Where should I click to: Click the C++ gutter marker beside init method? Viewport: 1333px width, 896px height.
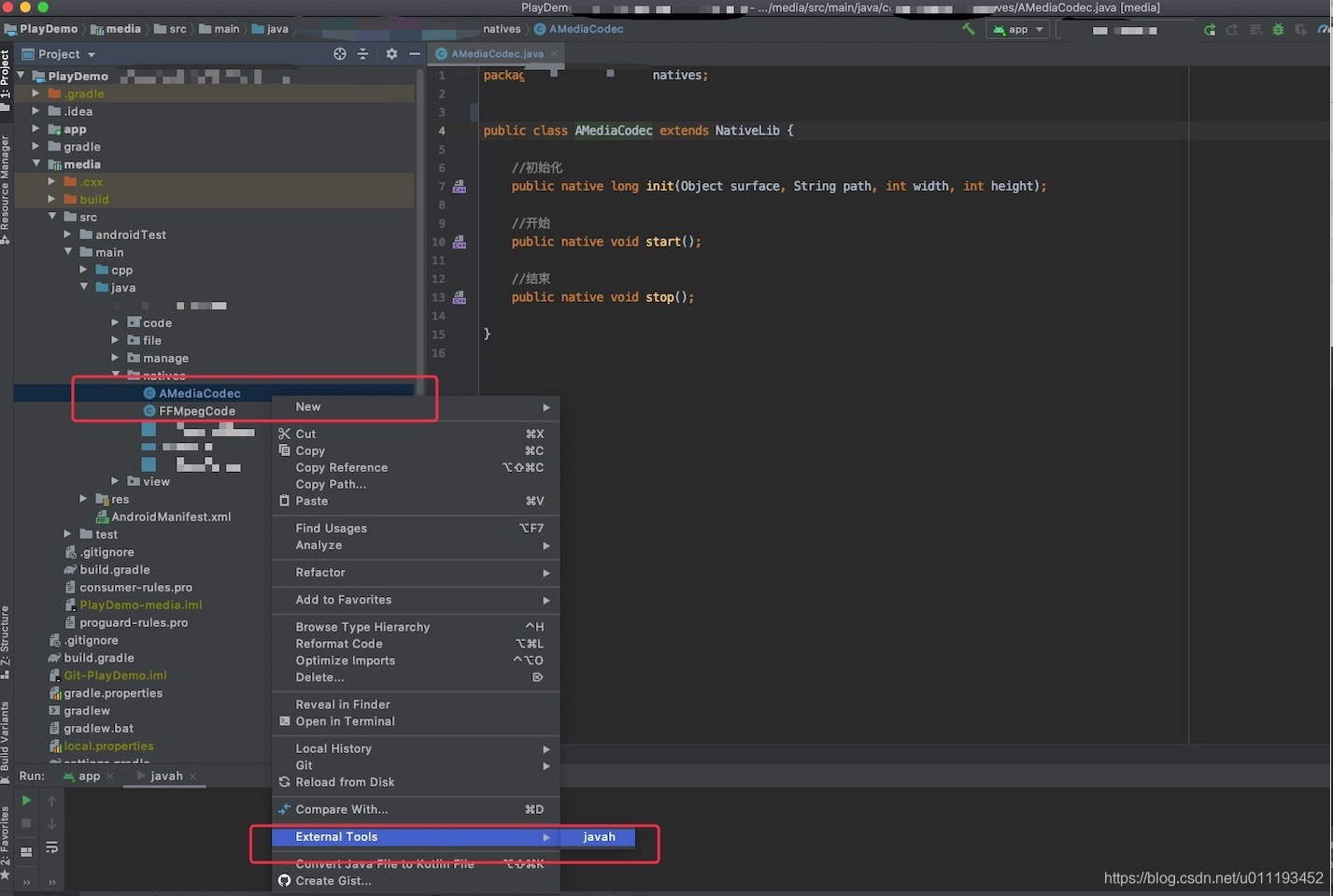pos(459,186)
